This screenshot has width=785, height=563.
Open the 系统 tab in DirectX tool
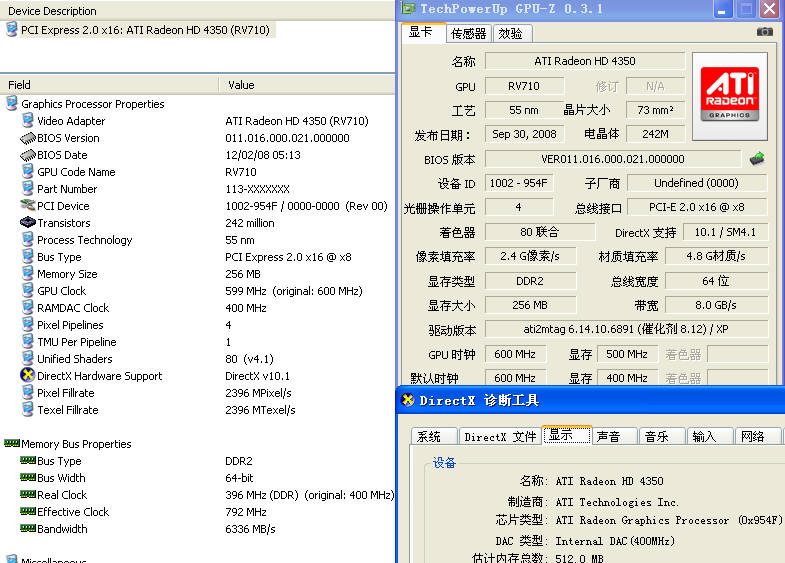click(x=434, y=436)
